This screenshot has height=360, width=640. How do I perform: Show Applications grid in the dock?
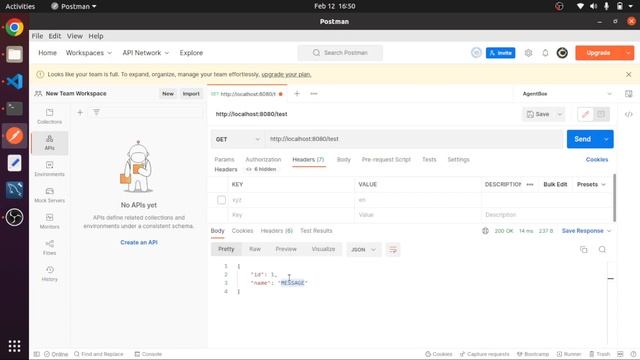point(14,346)
